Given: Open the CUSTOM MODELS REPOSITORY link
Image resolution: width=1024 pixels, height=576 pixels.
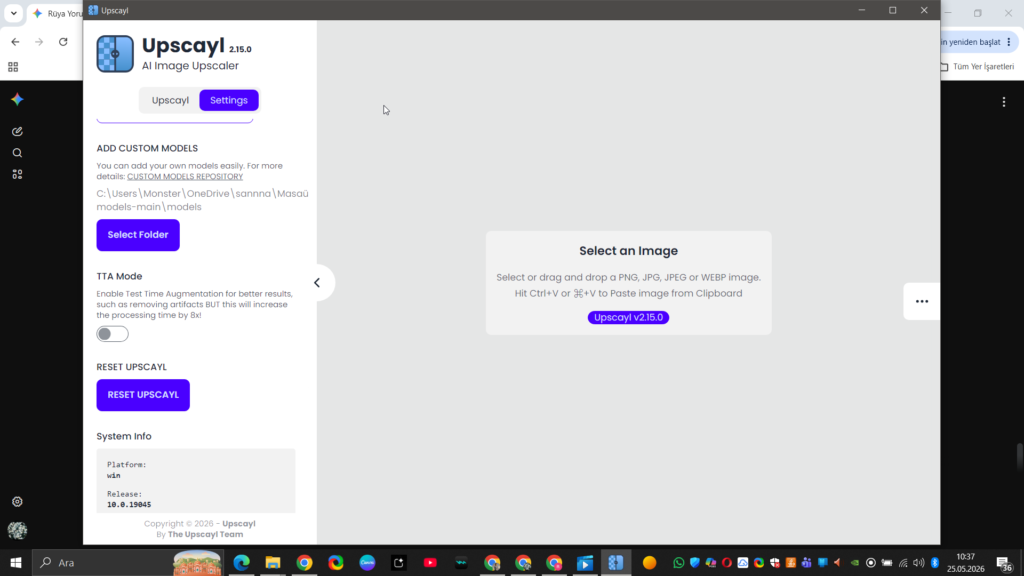Looking at the screenshot, I should tap(185, 176).
